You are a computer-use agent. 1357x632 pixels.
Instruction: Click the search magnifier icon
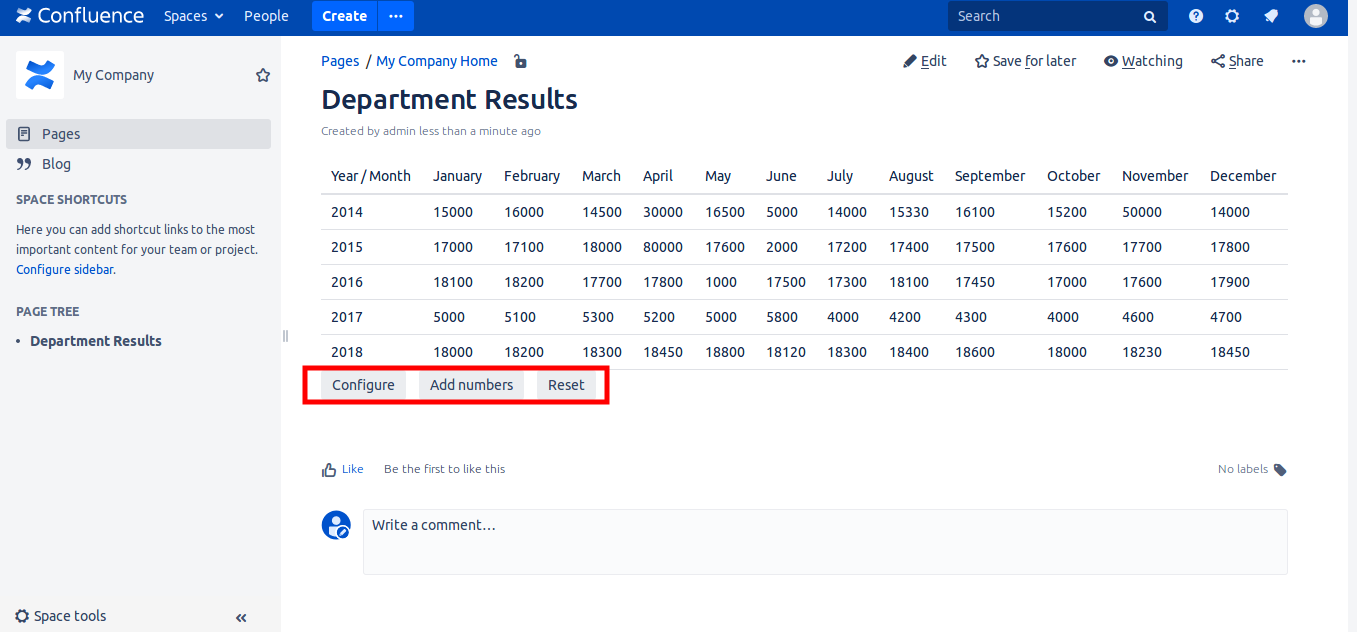pyautogui.click(x=1150, y=17)
